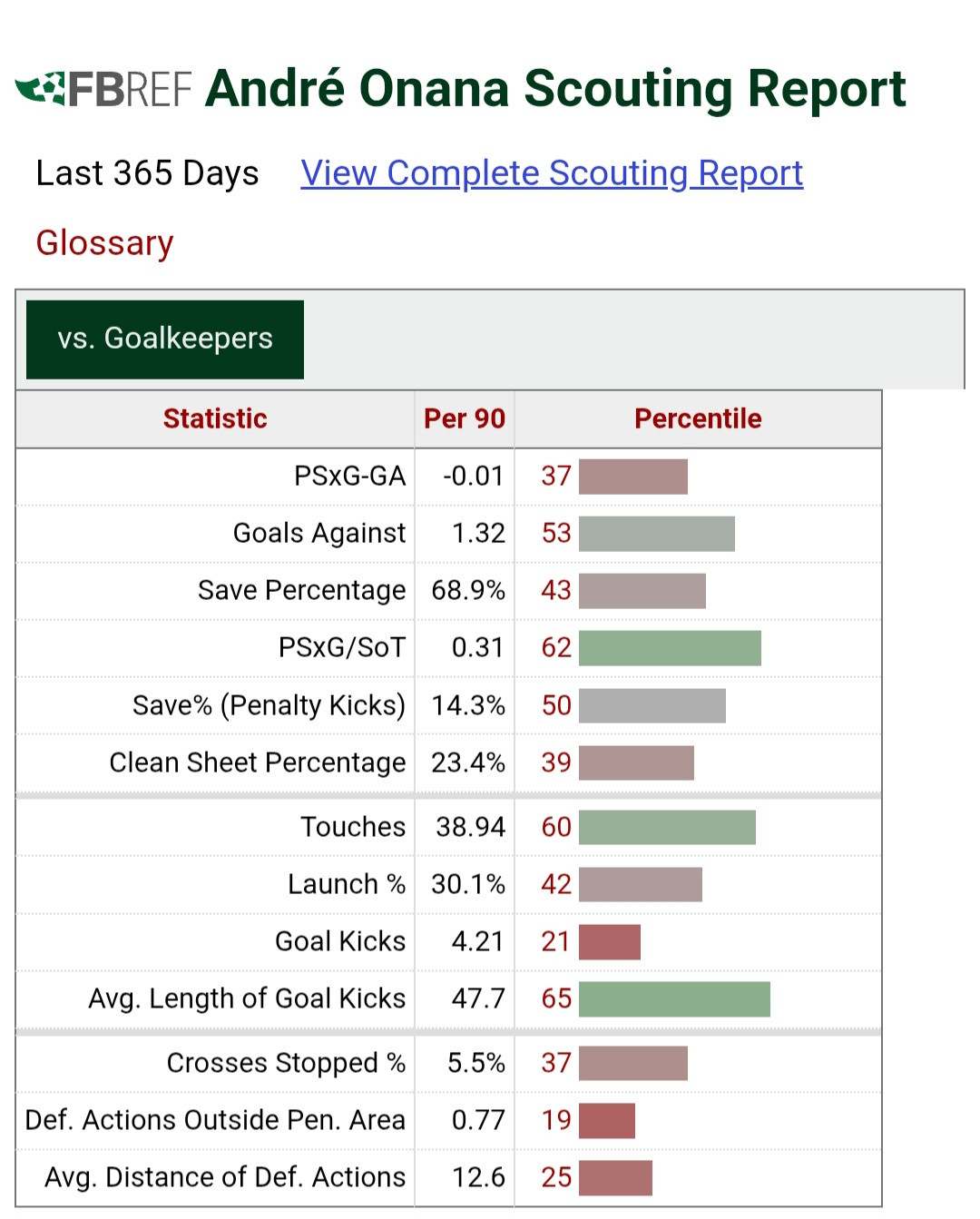980x1219 pixels.
Task: Open View Complete Scouting Report link
Action: (552, 173)
